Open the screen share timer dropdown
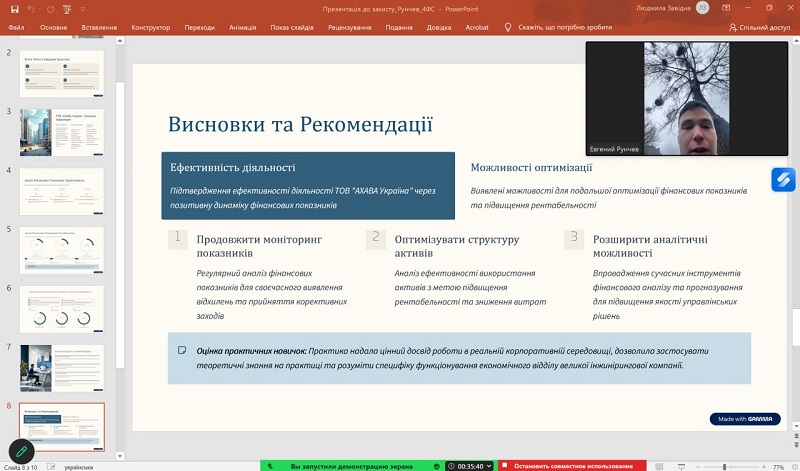The height and width of the screenshot is (471, 800). [490, 466]
